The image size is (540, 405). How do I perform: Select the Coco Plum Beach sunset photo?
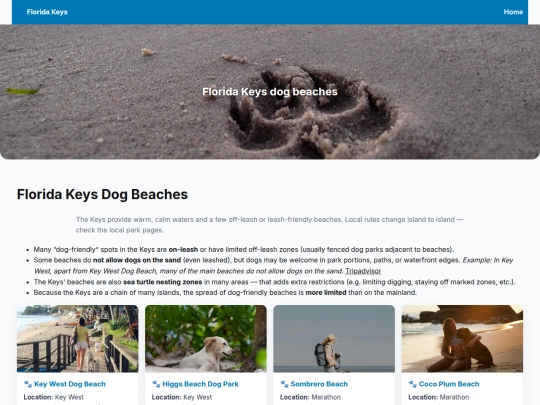(x=462, y=339)
